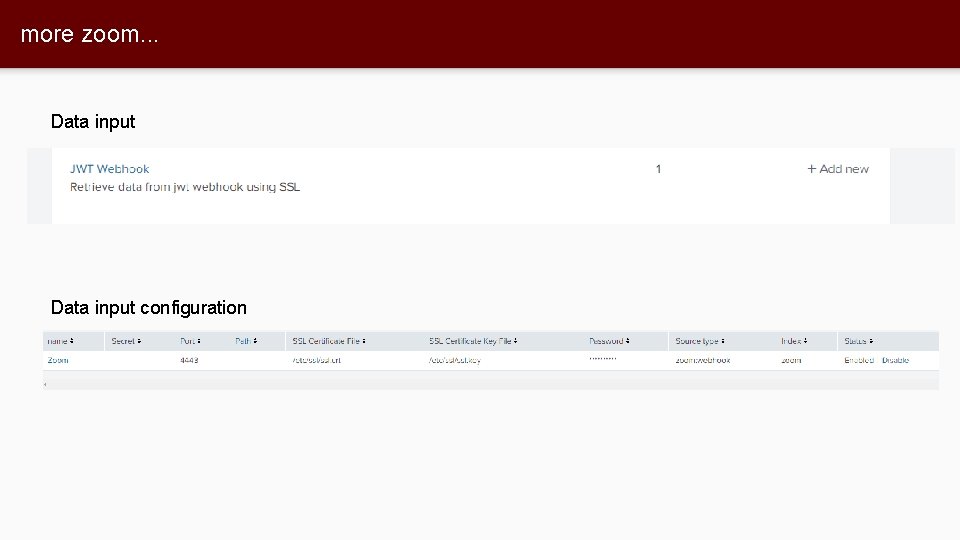Viewport: 960px width, 540px height.
Task: Click the Enabled status text
Action: (859, 360)
